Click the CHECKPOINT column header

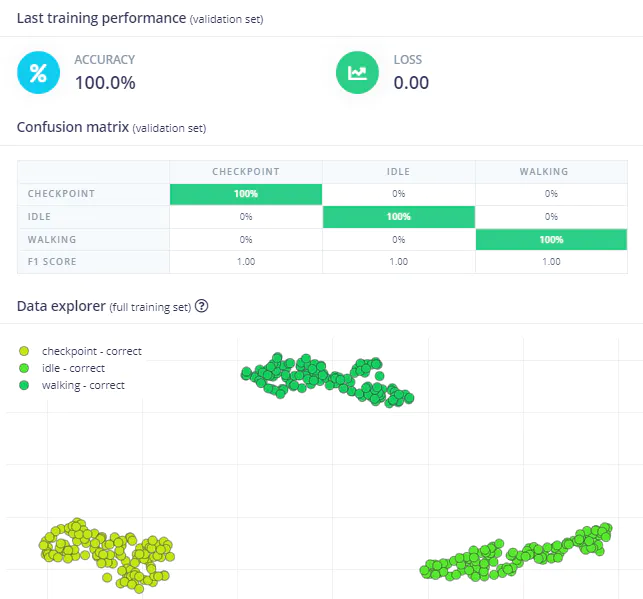(246, 171)
